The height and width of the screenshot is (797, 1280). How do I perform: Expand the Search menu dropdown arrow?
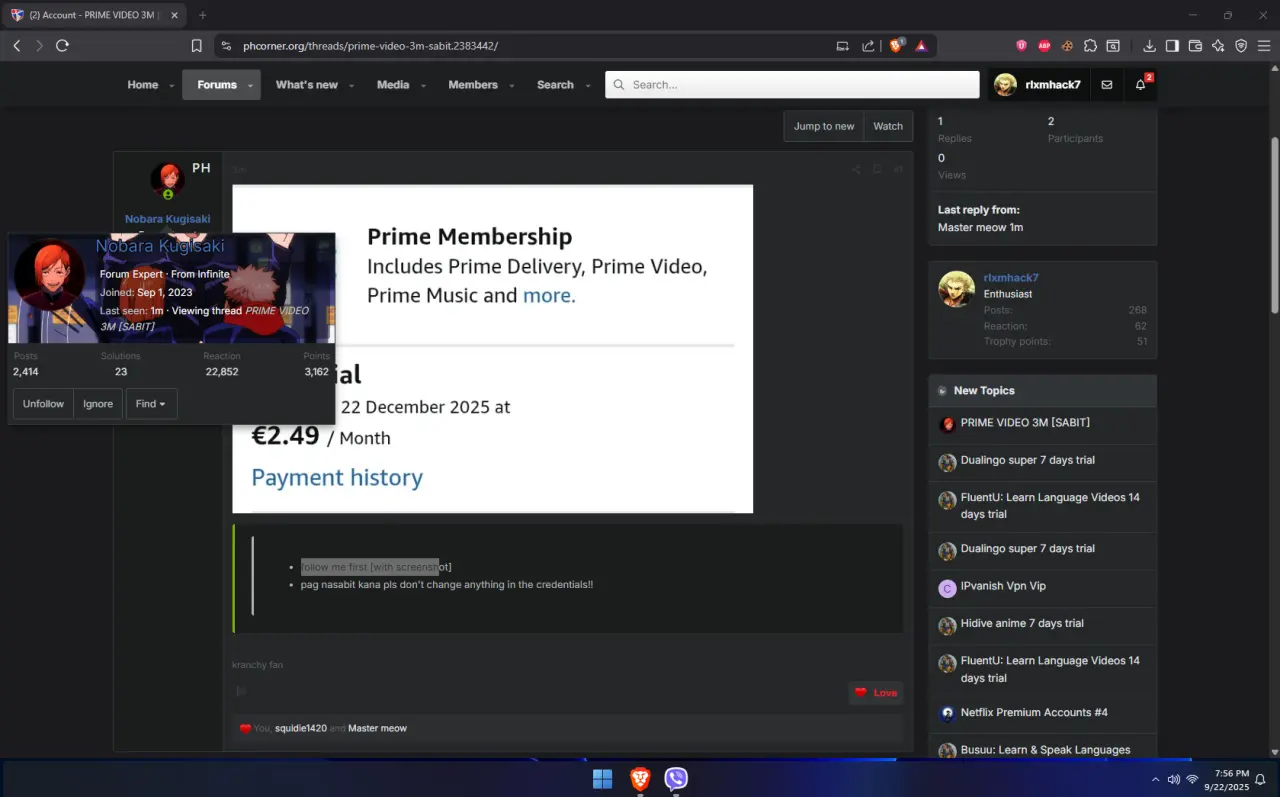click(588, 86)
